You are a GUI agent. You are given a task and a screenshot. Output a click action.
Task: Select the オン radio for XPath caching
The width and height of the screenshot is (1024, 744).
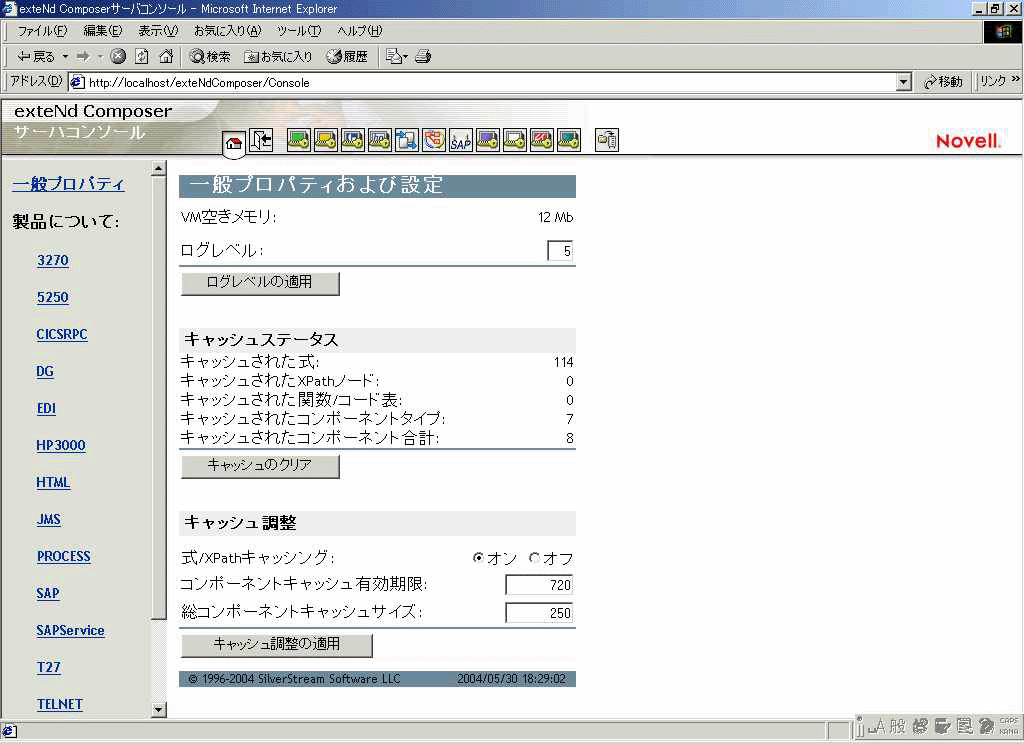(x=478, y=558)
